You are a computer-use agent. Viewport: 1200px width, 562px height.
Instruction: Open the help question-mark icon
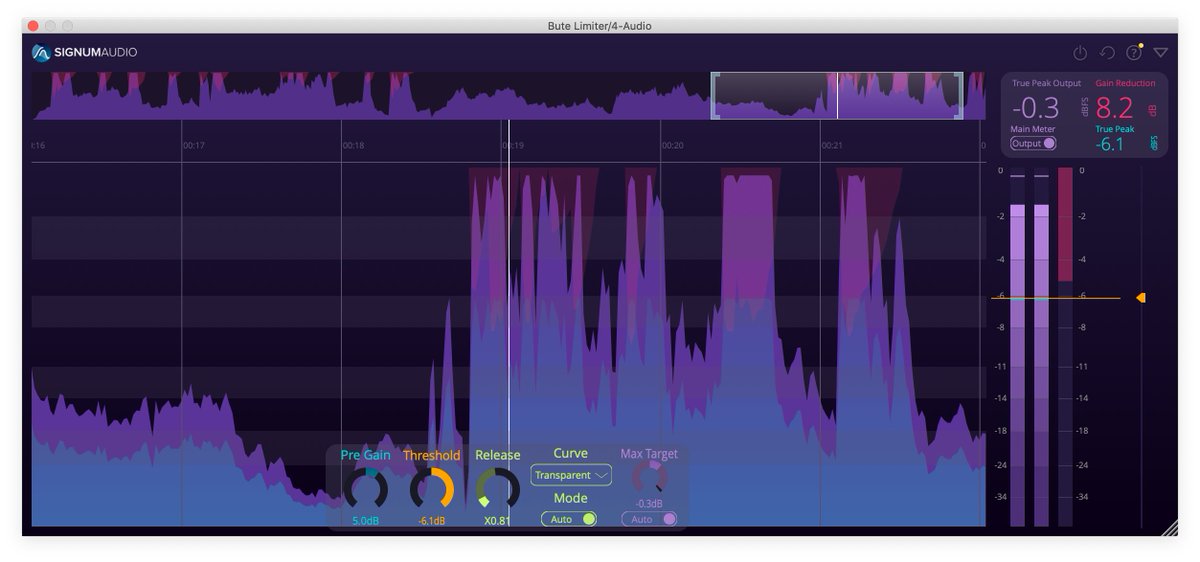1134,52
